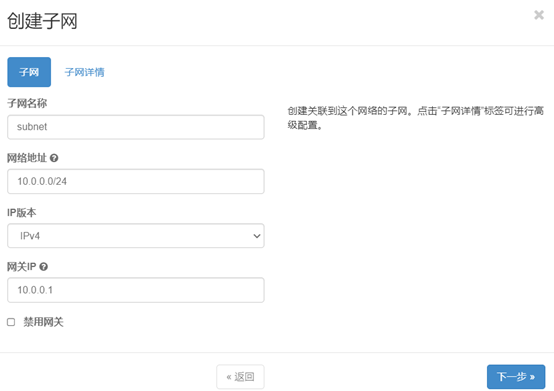Open the IP版本 dropdown

[136, 236]
